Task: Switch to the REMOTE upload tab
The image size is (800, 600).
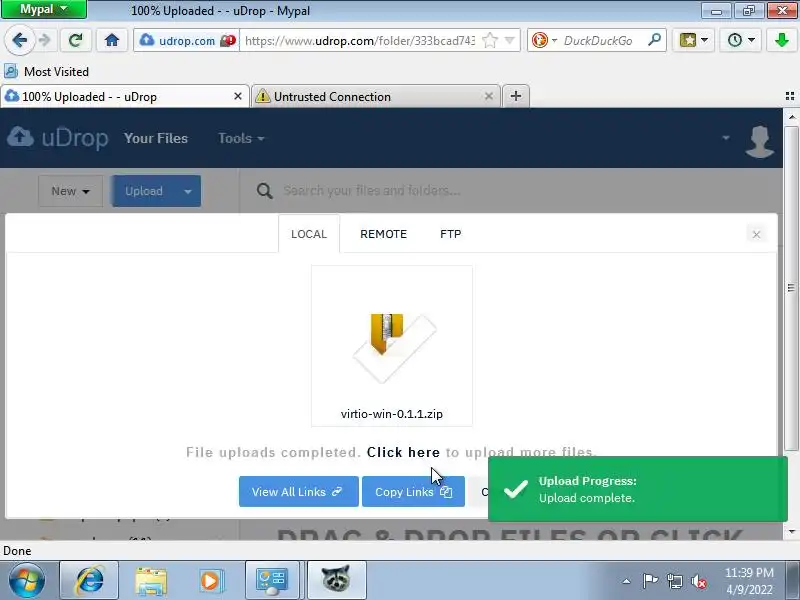Action: 384,234
